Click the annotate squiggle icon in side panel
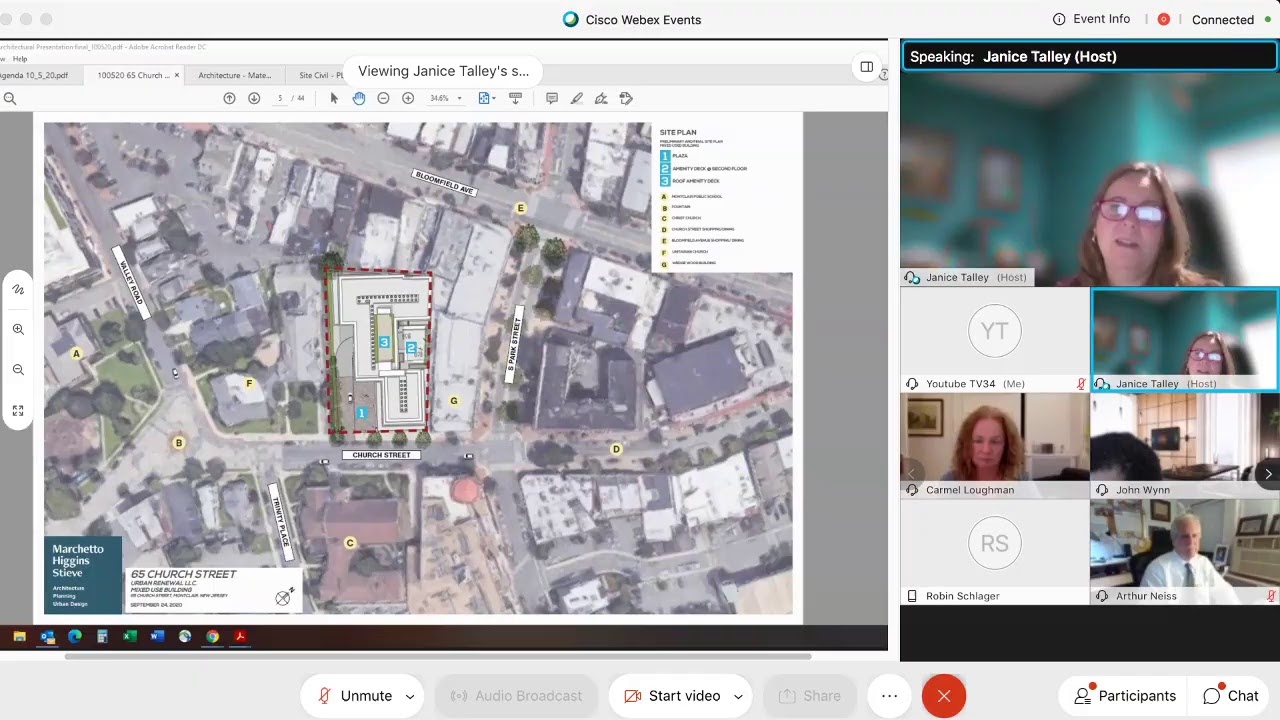This screenshot has height=720, width=1280. 18,289
